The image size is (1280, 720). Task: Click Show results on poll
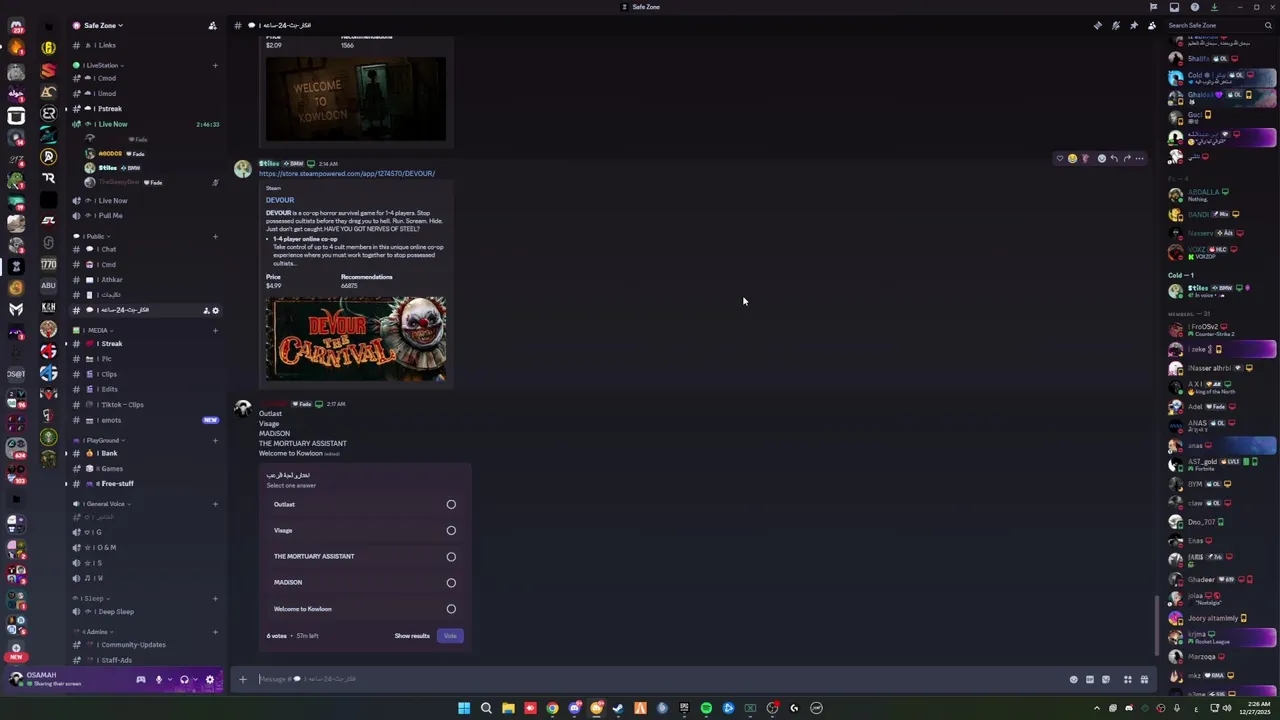point(412,636)
